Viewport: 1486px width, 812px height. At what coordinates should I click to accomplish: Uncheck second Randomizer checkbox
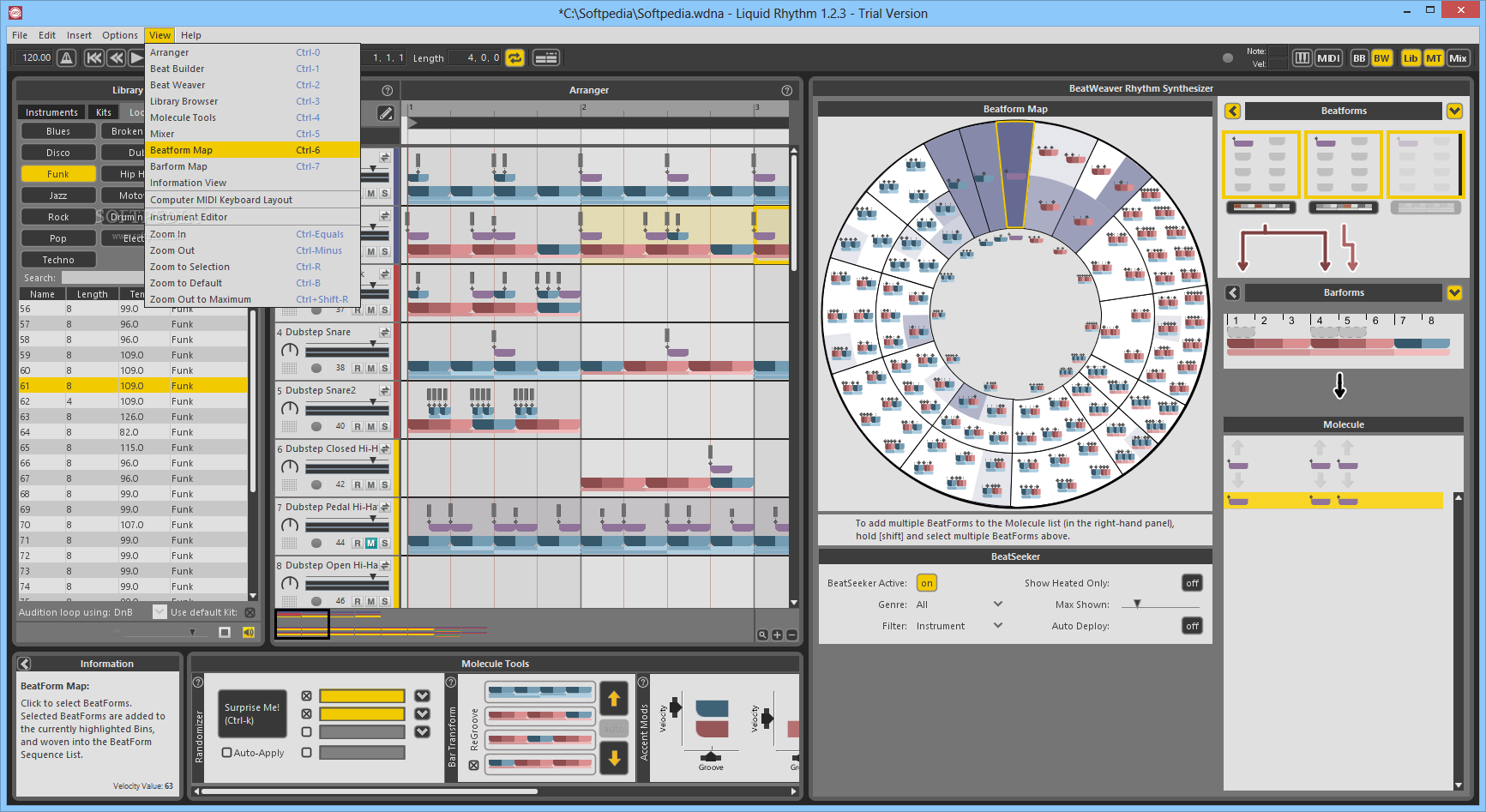coord(306,713)
